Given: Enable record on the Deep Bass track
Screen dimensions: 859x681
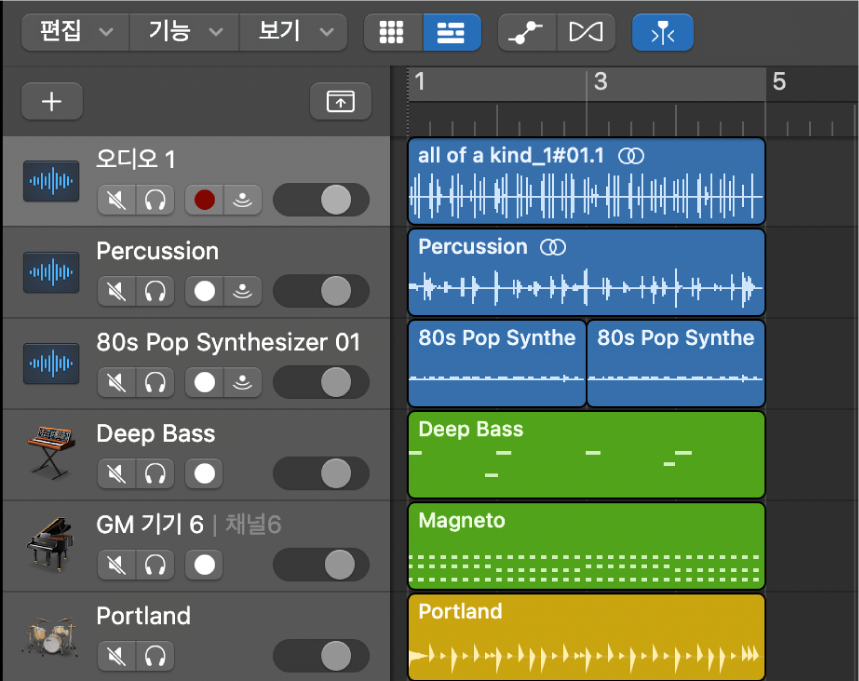Looking at the screenshot, I should click(x=205, y=473).
